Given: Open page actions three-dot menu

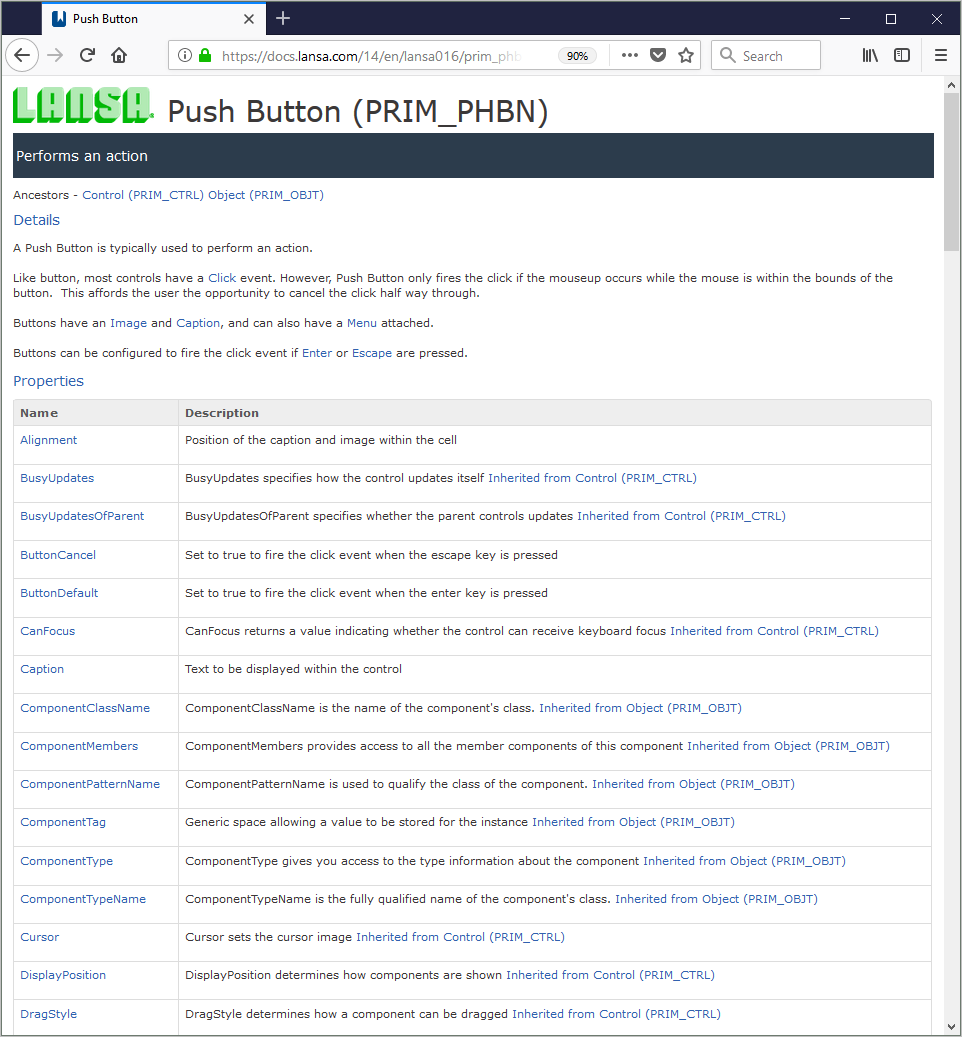Looking at the screenshot, I should coord(629,56).
